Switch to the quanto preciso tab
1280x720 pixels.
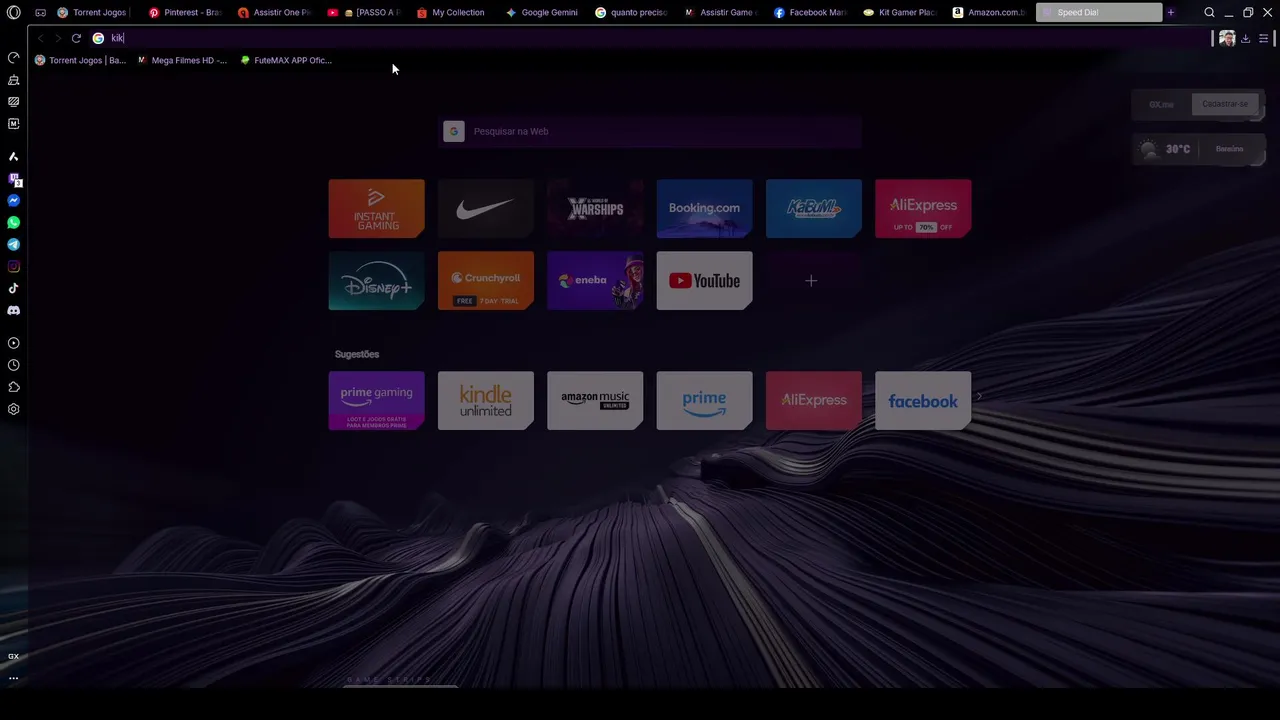(631, 13)
